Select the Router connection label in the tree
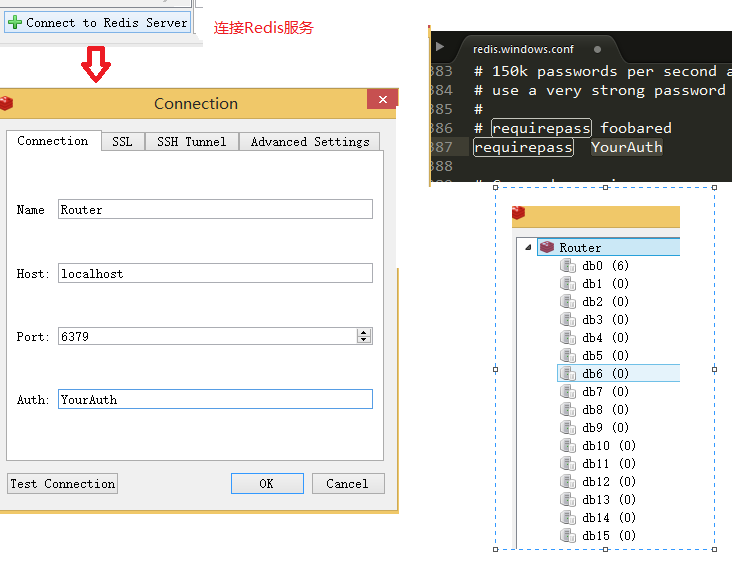The height and width of the screenshot is (564, 732). pos(580,247)
